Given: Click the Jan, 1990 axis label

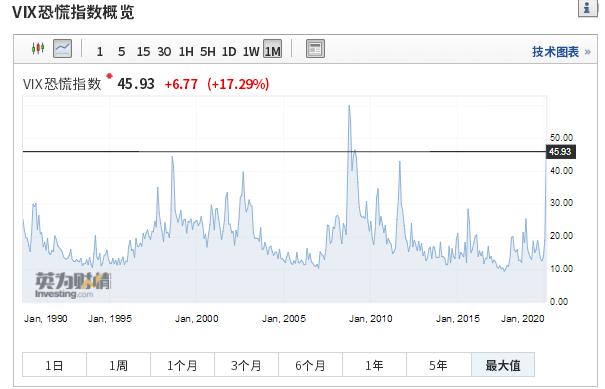Looking at the screenshot, I should click(46, 319).
